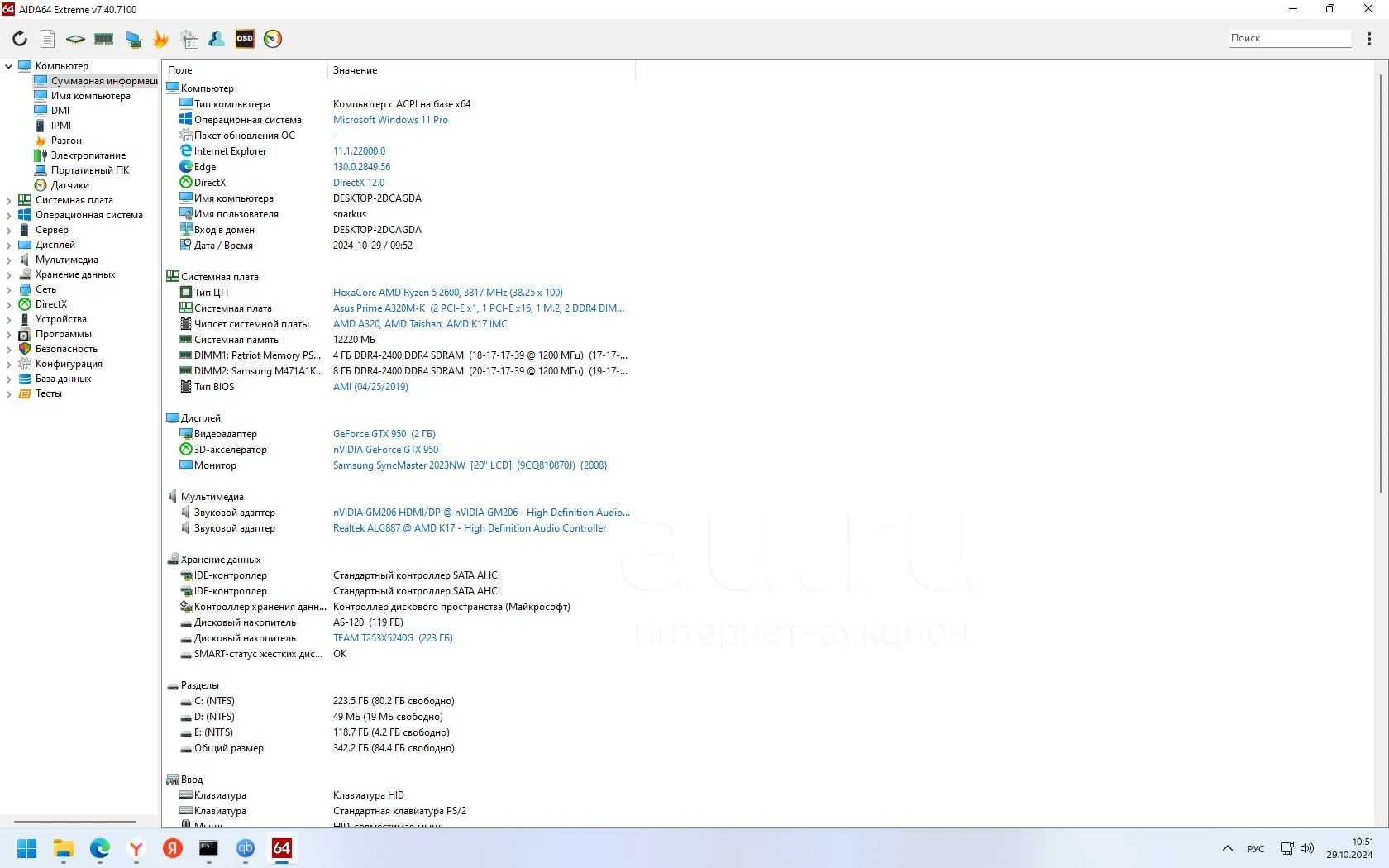Open the Windows Start button

point(27,848)
